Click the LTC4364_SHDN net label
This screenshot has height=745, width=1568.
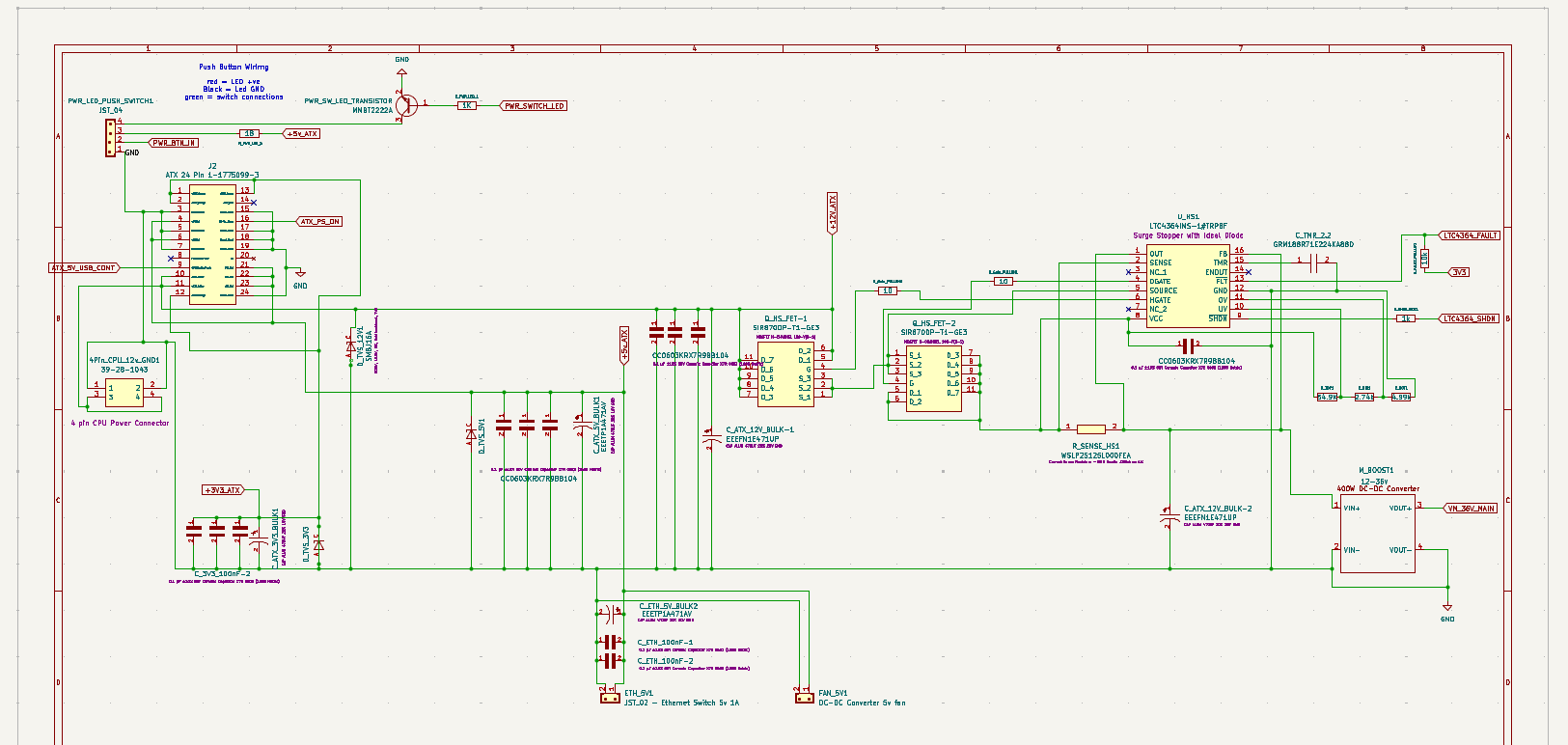pyautogui.click(x=1469, y=318)
